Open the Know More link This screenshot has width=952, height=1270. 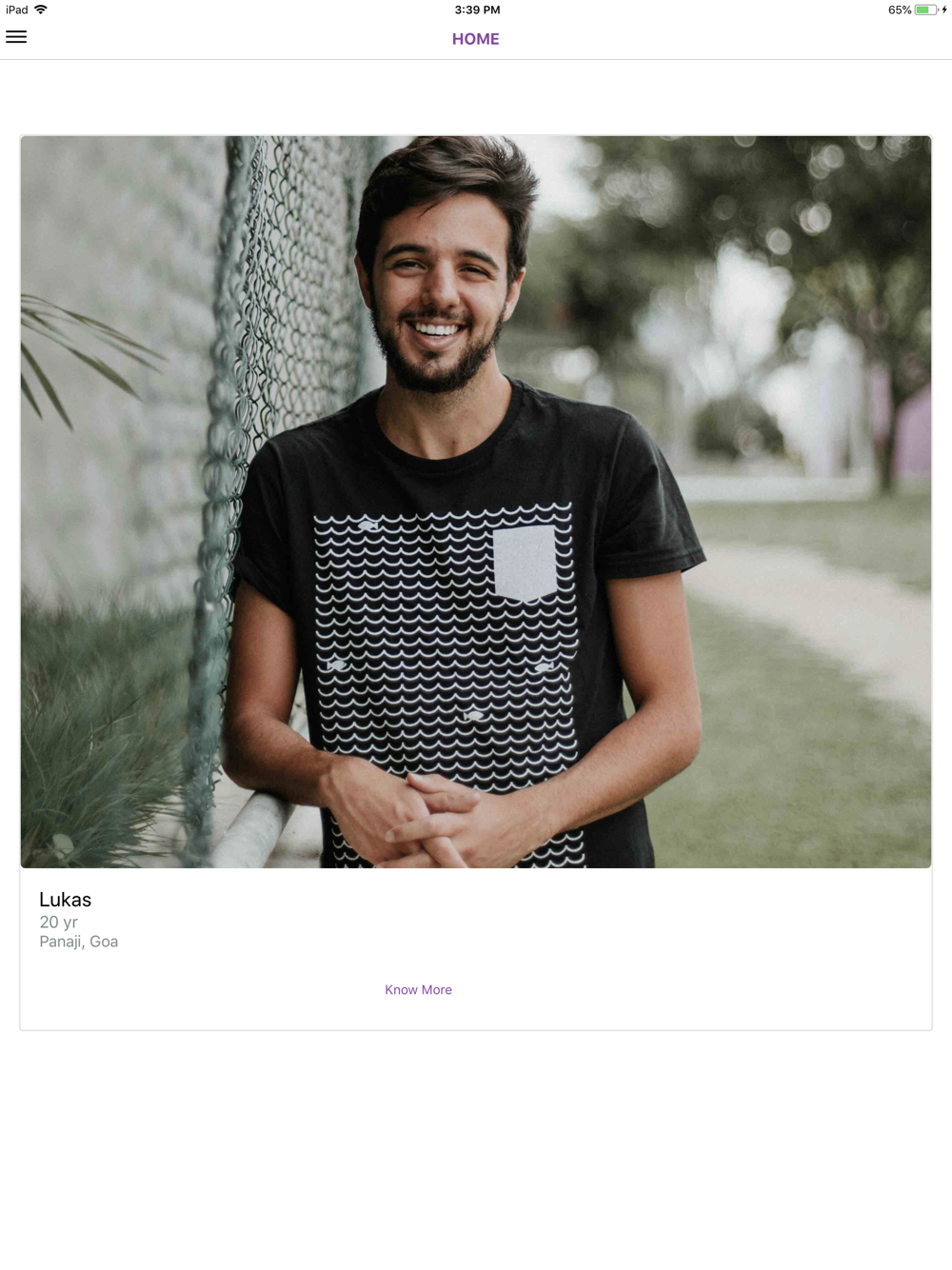418,990
